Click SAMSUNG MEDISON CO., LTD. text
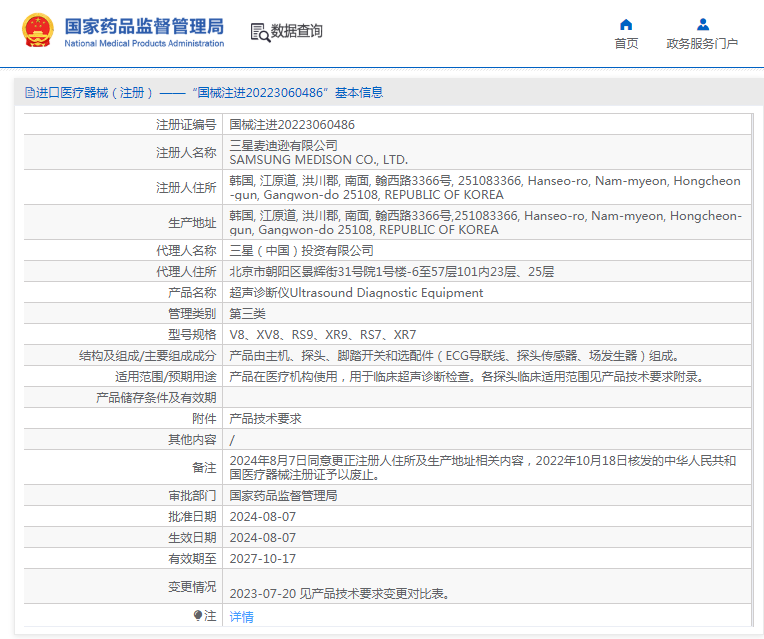The image size is (764, 639). 319,160
